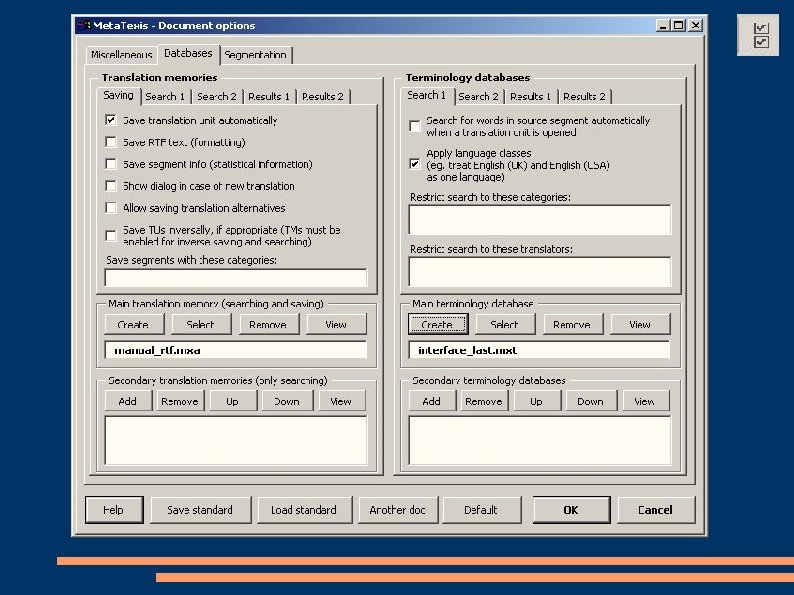Remove the main terminology database

click(x=573, y=325)
